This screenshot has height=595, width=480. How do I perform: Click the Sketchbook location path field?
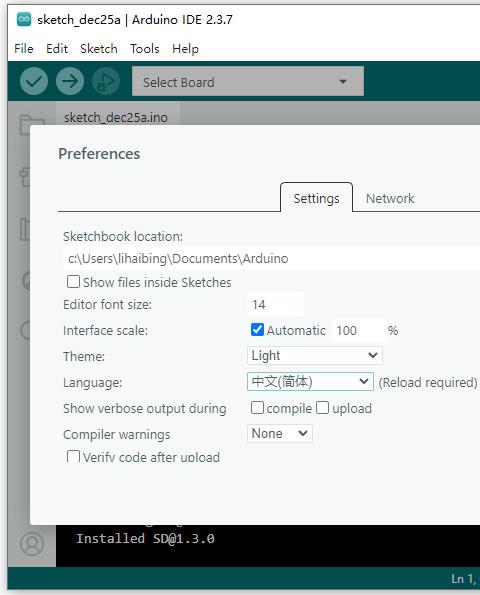(271, 258)
